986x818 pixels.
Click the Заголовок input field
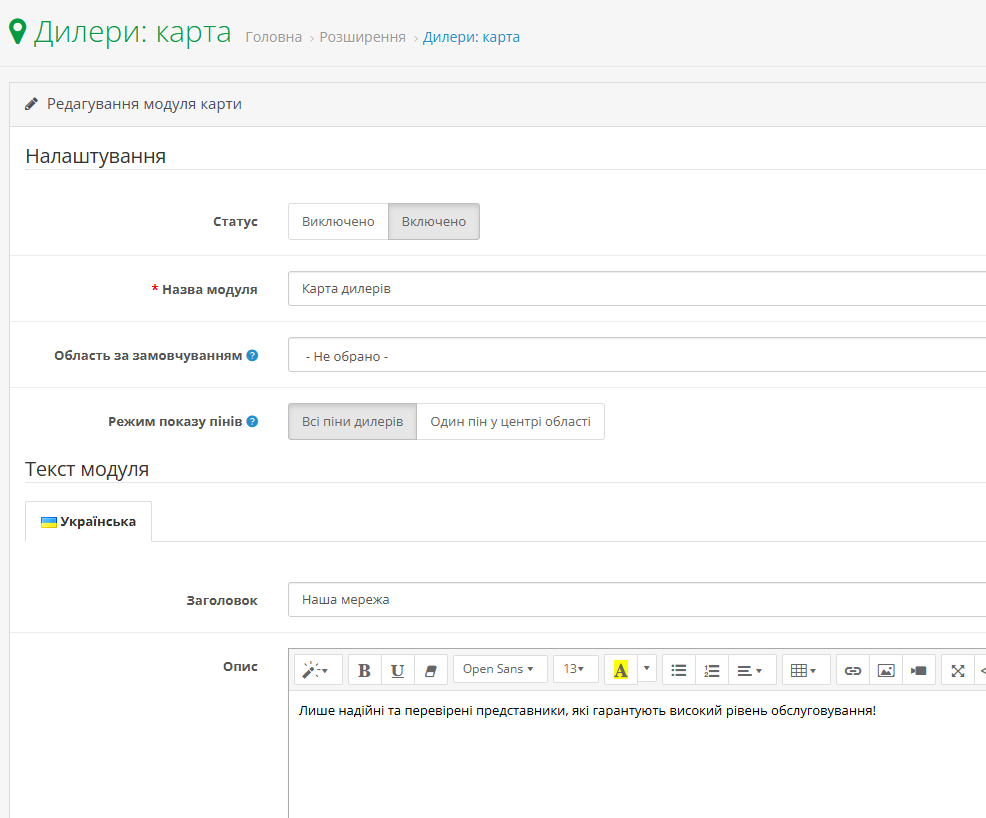coord(637,600)
